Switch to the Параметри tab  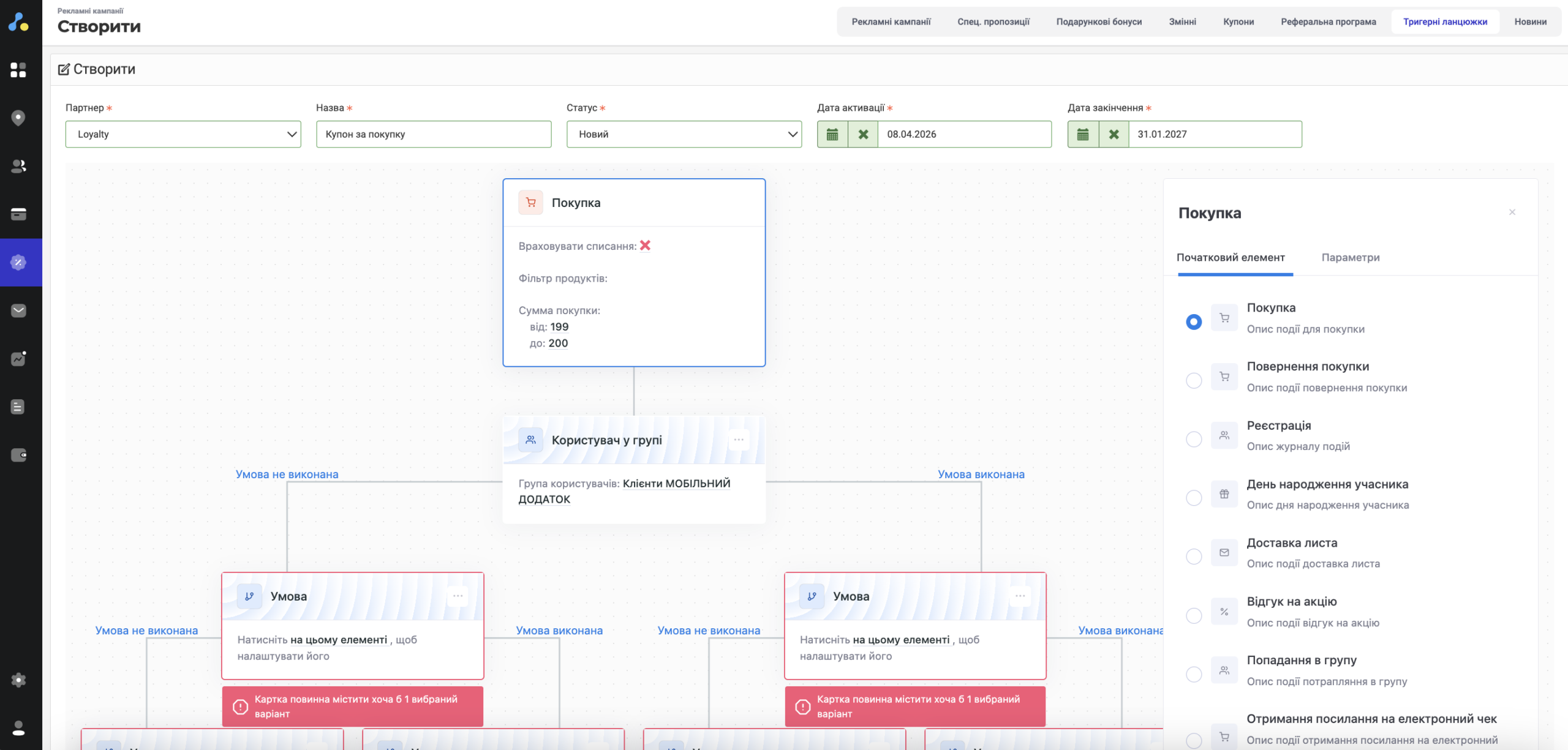(1350, 258)
